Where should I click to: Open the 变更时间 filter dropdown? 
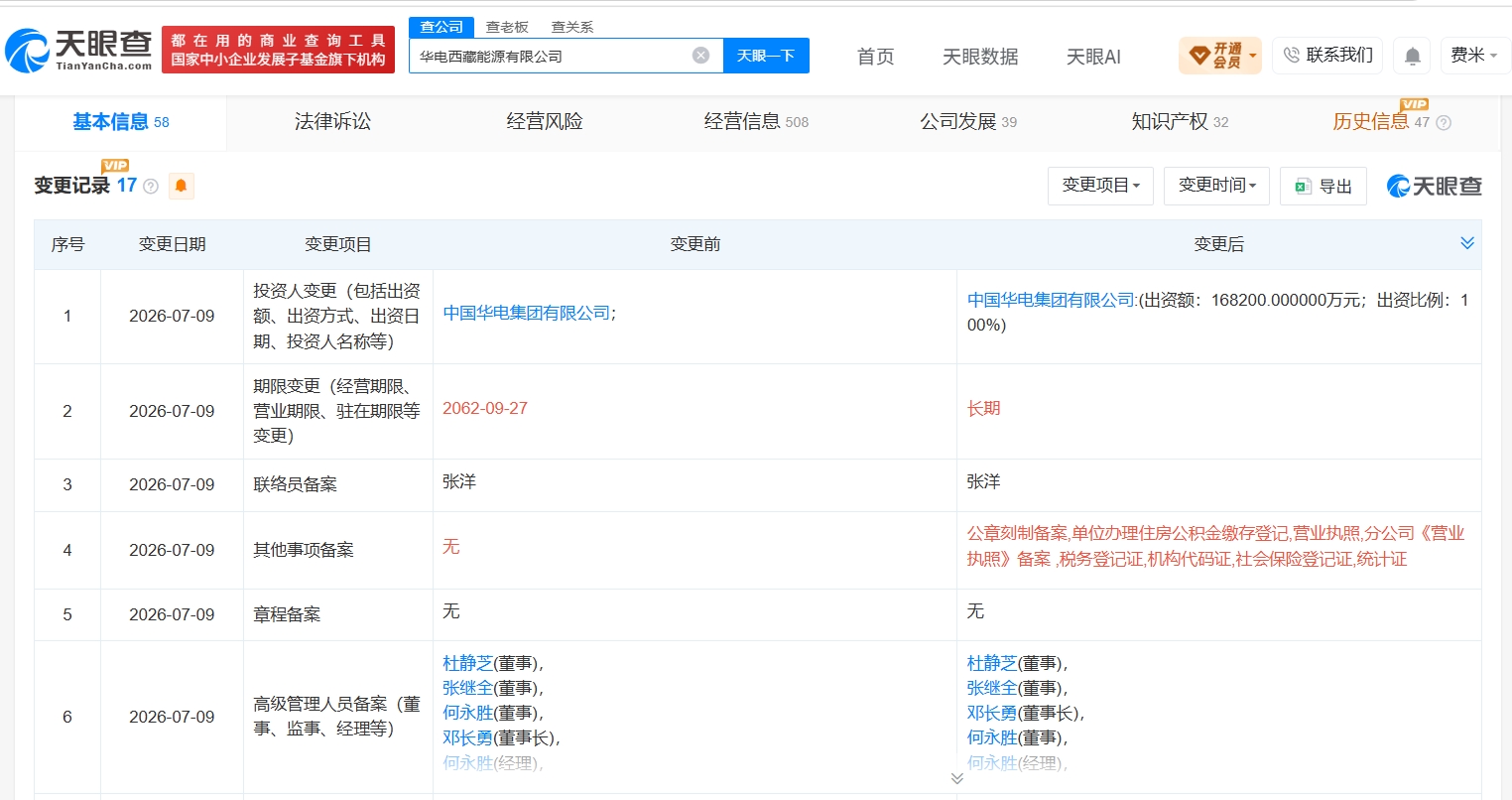point(1217,186)
